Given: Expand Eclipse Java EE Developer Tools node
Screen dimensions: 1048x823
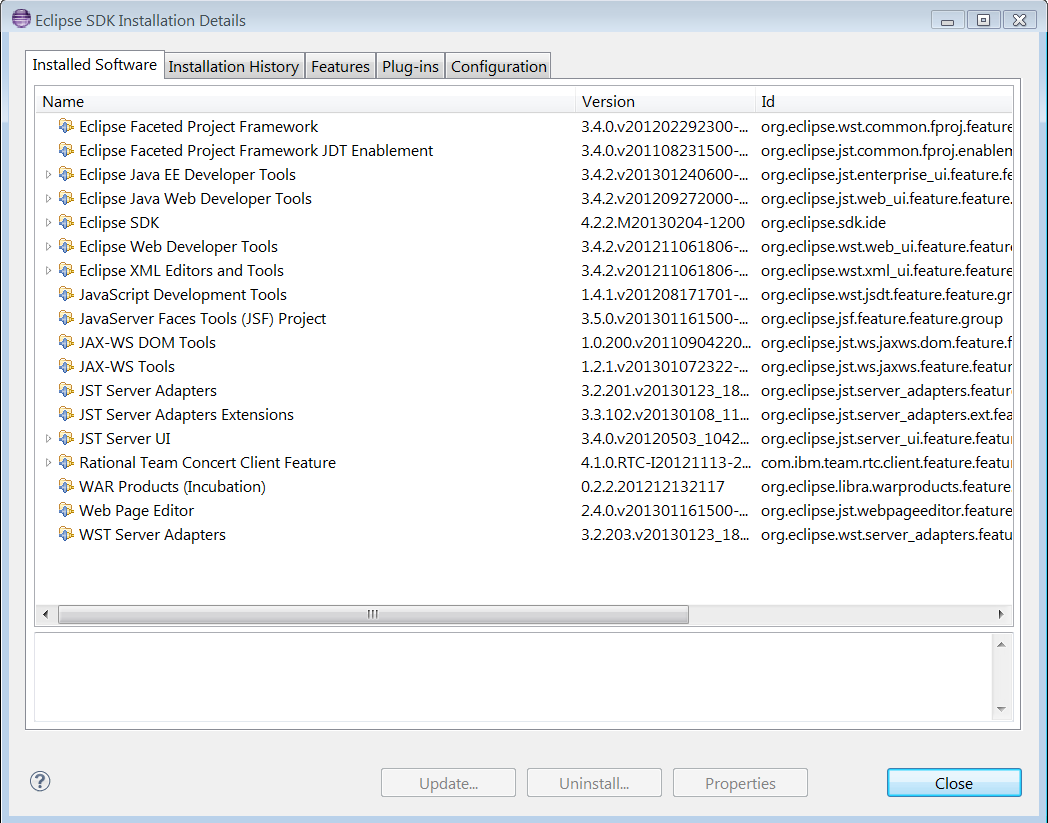Looking at the screenshot, I should click(48, 174).
